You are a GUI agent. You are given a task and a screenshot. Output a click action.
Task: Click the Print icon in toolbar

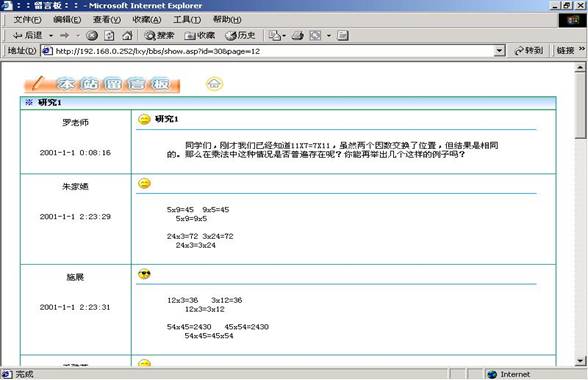pyautogui.click(x=298, y=36)
